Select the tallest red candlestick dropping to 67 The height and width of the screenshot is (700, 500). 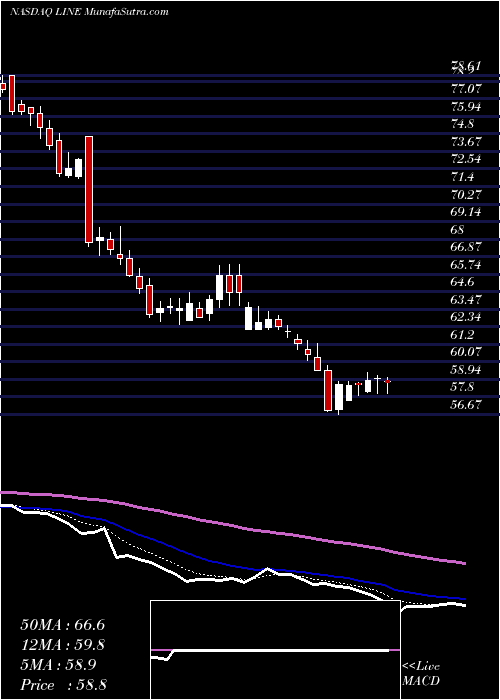click(x=89, y=190)
